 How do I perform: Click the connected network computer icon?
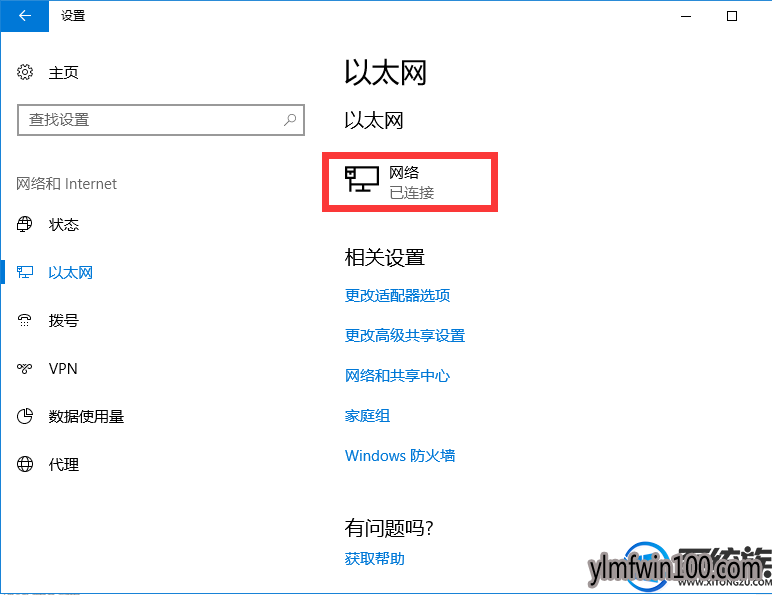coord(362,179)
